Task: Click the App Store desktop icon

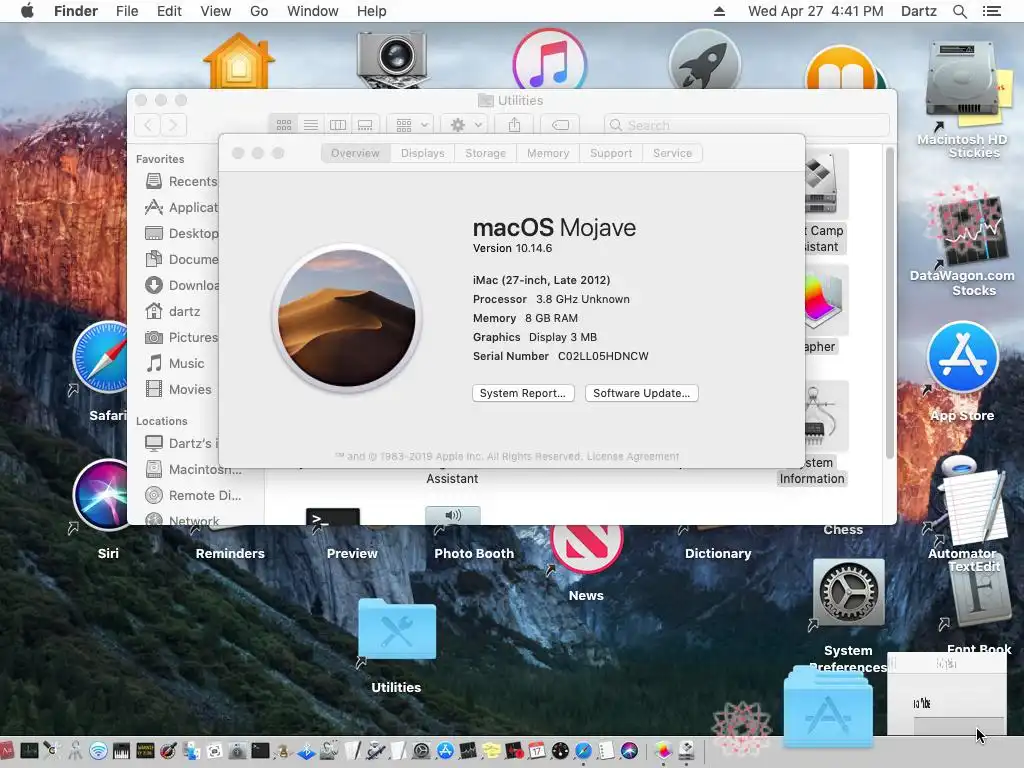Action: coord(963,357)
